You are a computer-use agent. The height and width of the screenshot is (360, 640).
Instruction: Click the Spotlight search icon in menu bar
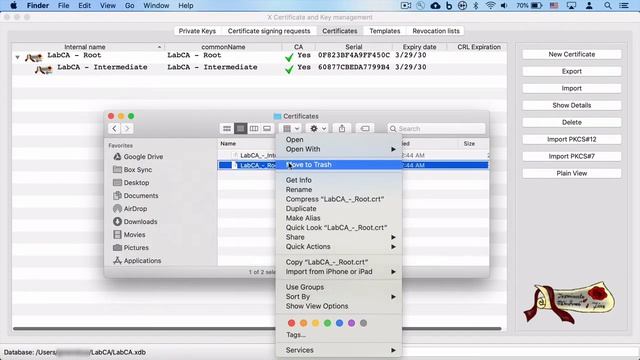[608, 5]
